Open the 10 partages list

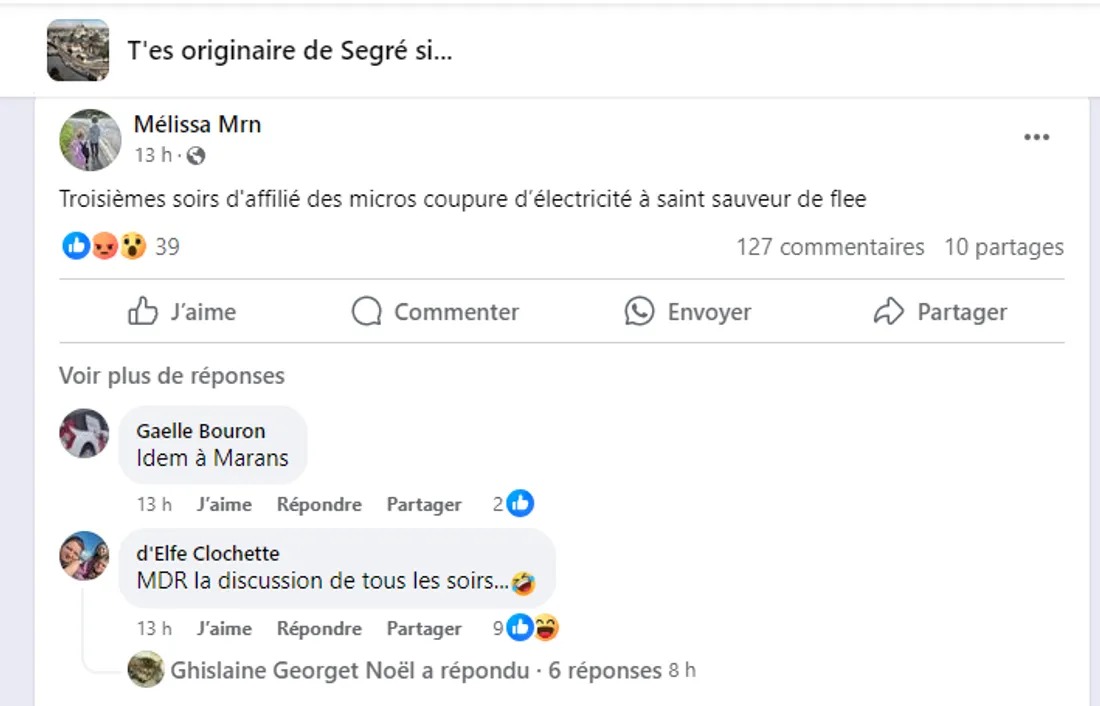[1004, 246]
